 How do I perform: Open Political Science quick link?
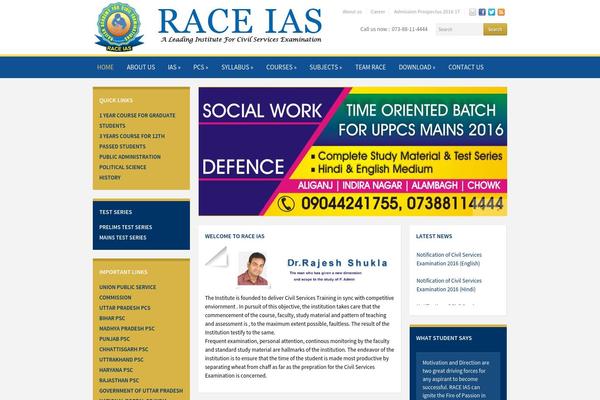pyautogui.click(x=122, y=167)
